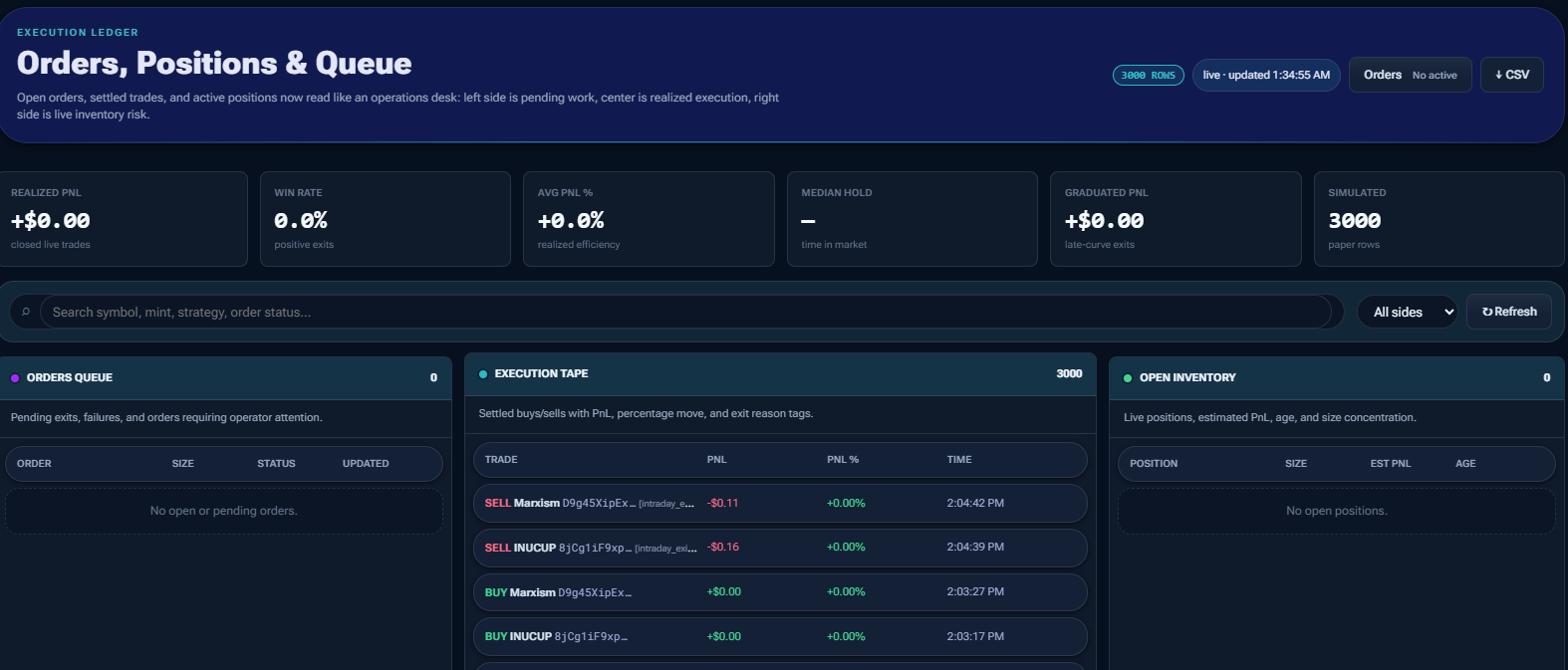Click the Median Hold card

pyautogui.click(x=913, y=219)
